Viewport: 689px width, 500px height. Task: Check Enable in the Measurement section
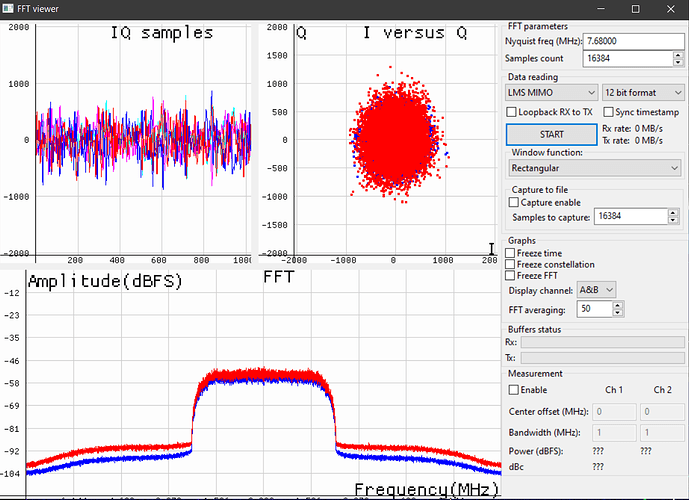point(514,390)
